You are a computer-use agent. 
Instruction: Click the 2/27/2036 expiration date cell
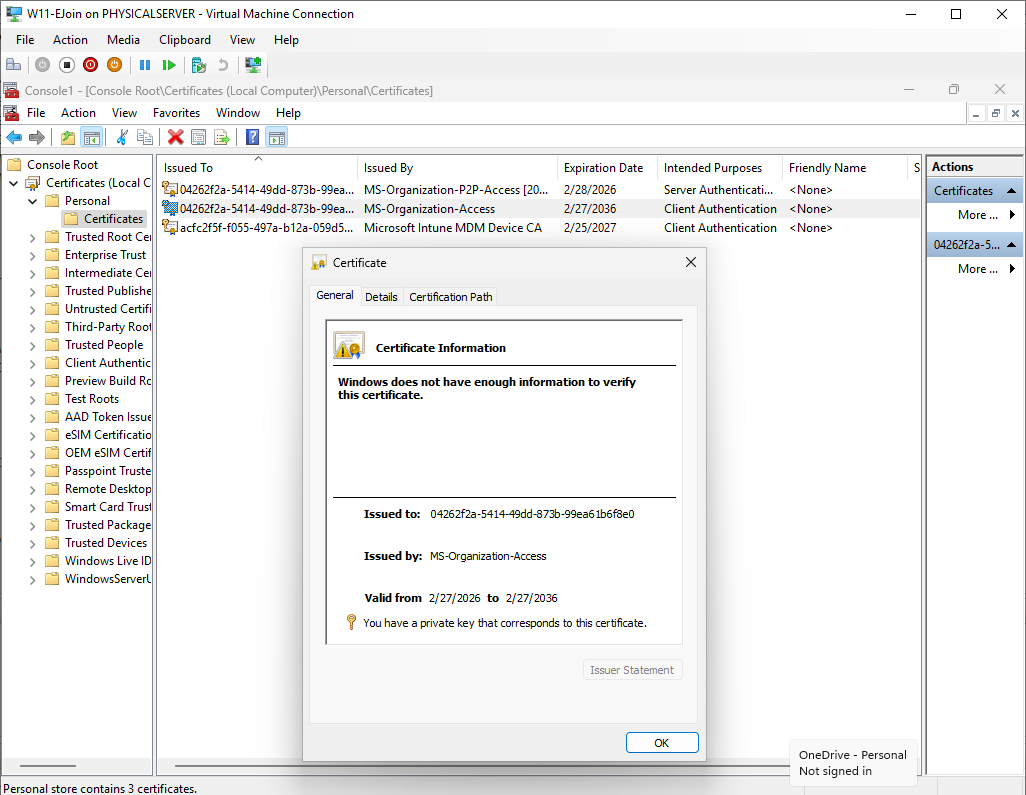tap(590, 209)
